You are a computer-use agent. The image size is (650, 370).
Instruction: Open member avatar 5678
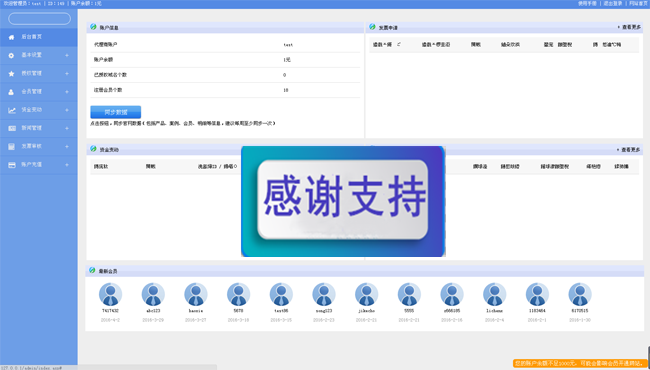point(238,294)
